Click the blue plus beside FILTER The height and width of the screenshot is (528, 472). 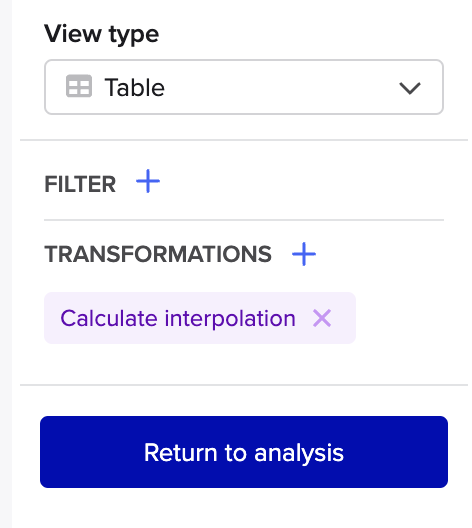148,181
